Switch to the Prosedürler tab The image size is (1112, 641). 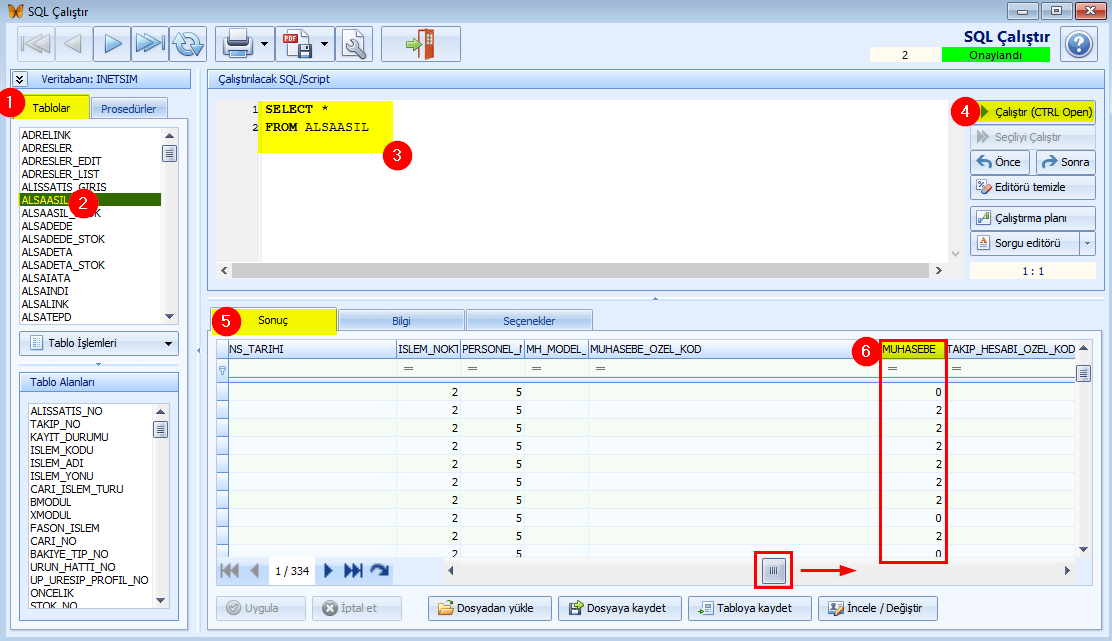point(129,109)
